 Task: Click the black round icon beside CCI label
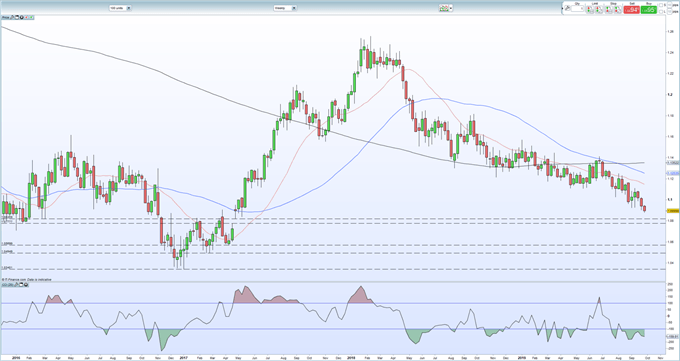[26, 285]
